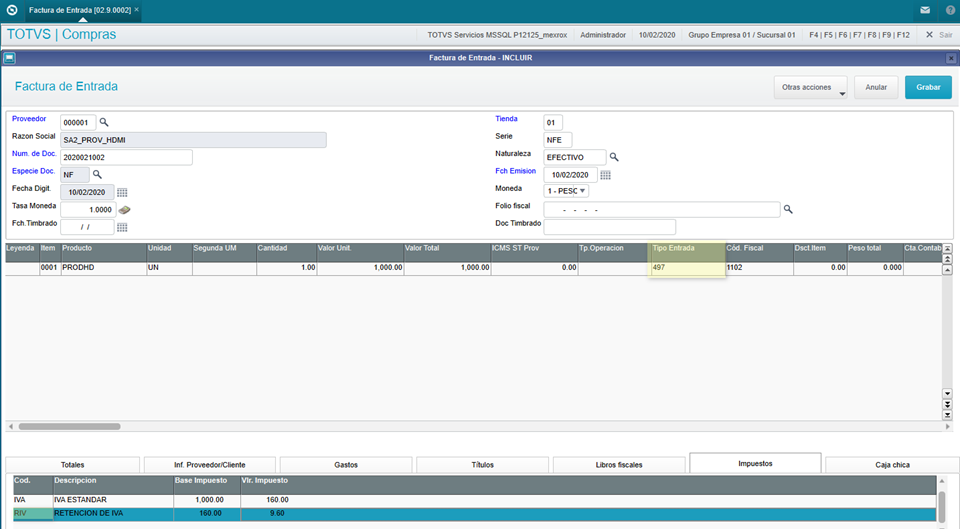The width and height of the screenshot is (960, 529).
Task: Open the Moneda dropdown
Action: (x=566, y=191)
